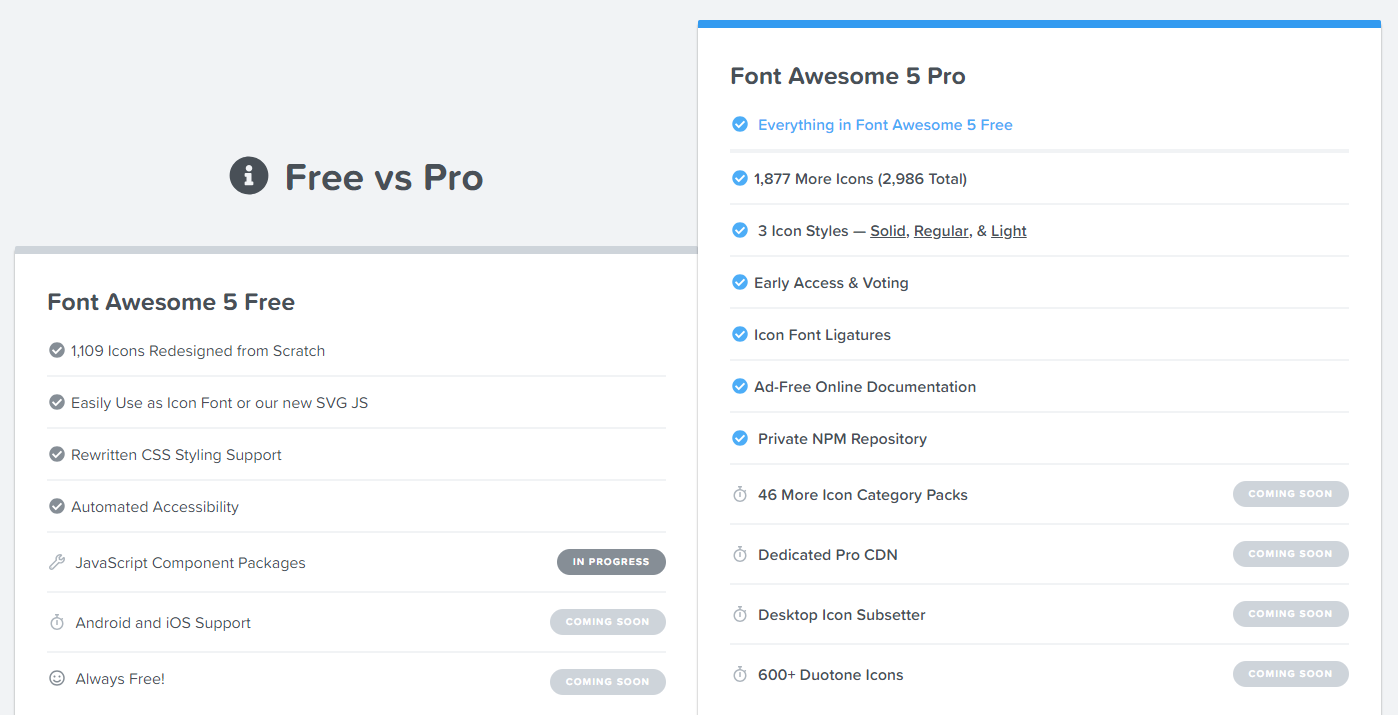Click check icon next to 1,109 Icons Redesigned
Screen dimensions: 1398x715
[57, 350]
